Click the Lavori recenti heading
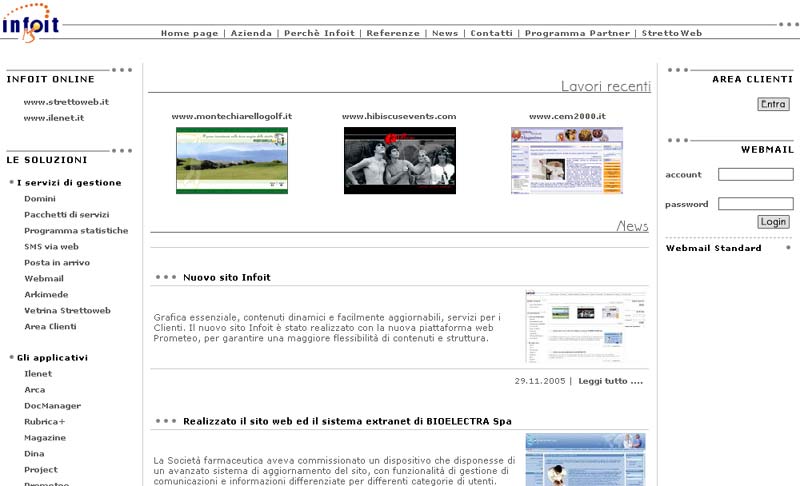This screenshot has height=486, width=800. click(606, 86)
